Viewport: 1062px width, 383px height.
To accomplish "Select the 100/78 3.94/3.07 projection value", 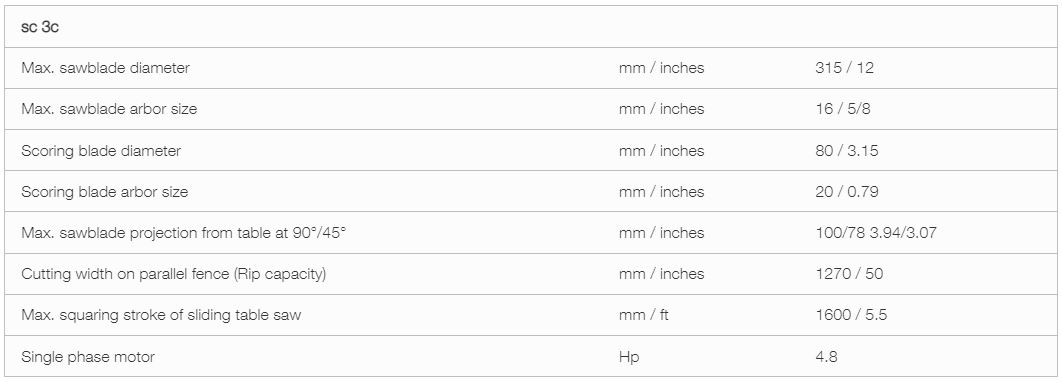I will 876,233.
